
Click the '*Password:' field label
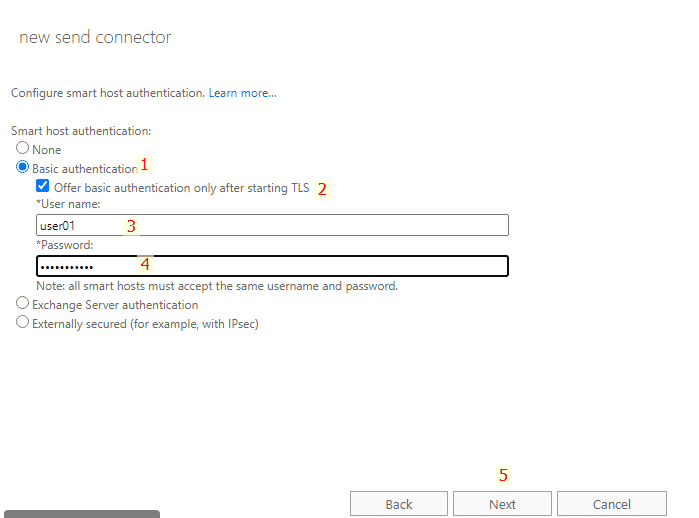pos(64,245)
